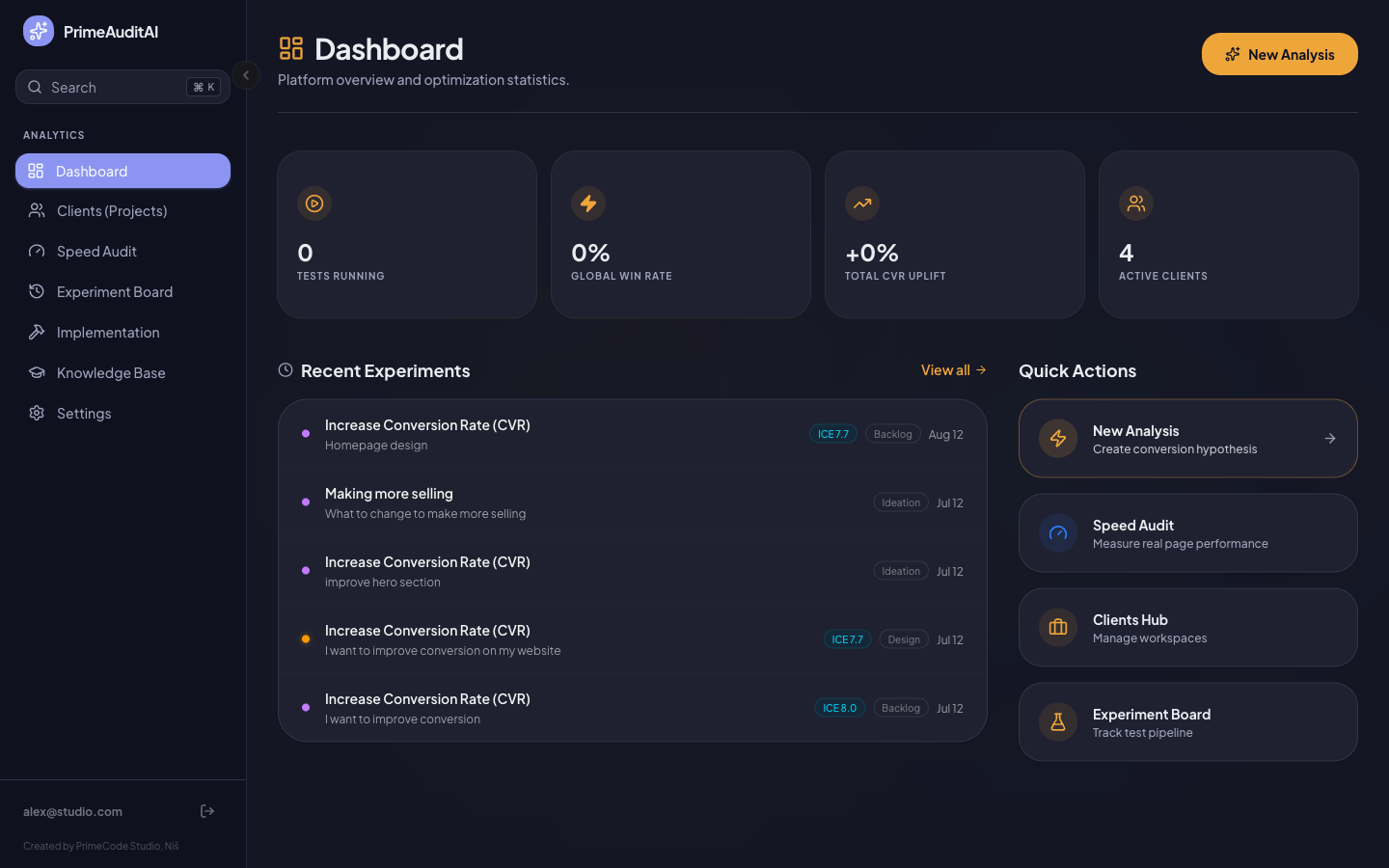
Task: Click the Clients Hub briefcase icon
Action: click(x=1058, y=628)
